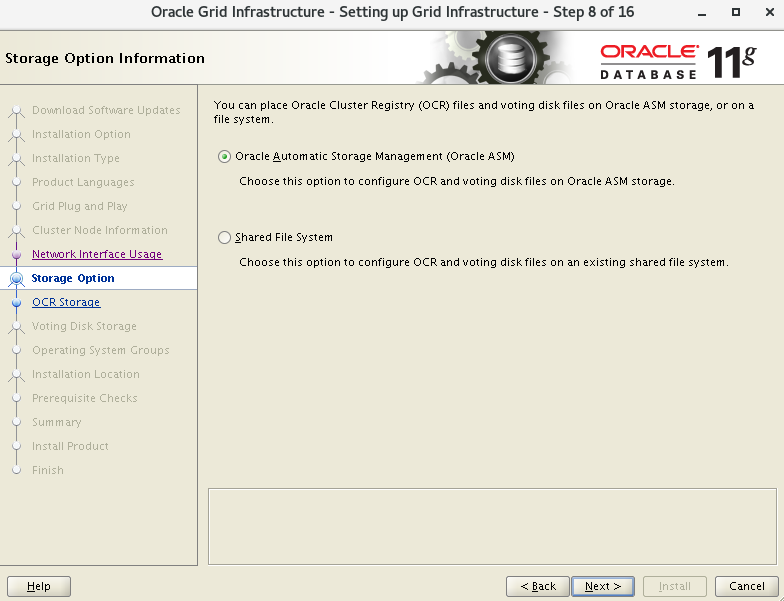Viewport: 784px width, 601px height.
Task: Click the Install Product step
Action: (x=70, y=446)
